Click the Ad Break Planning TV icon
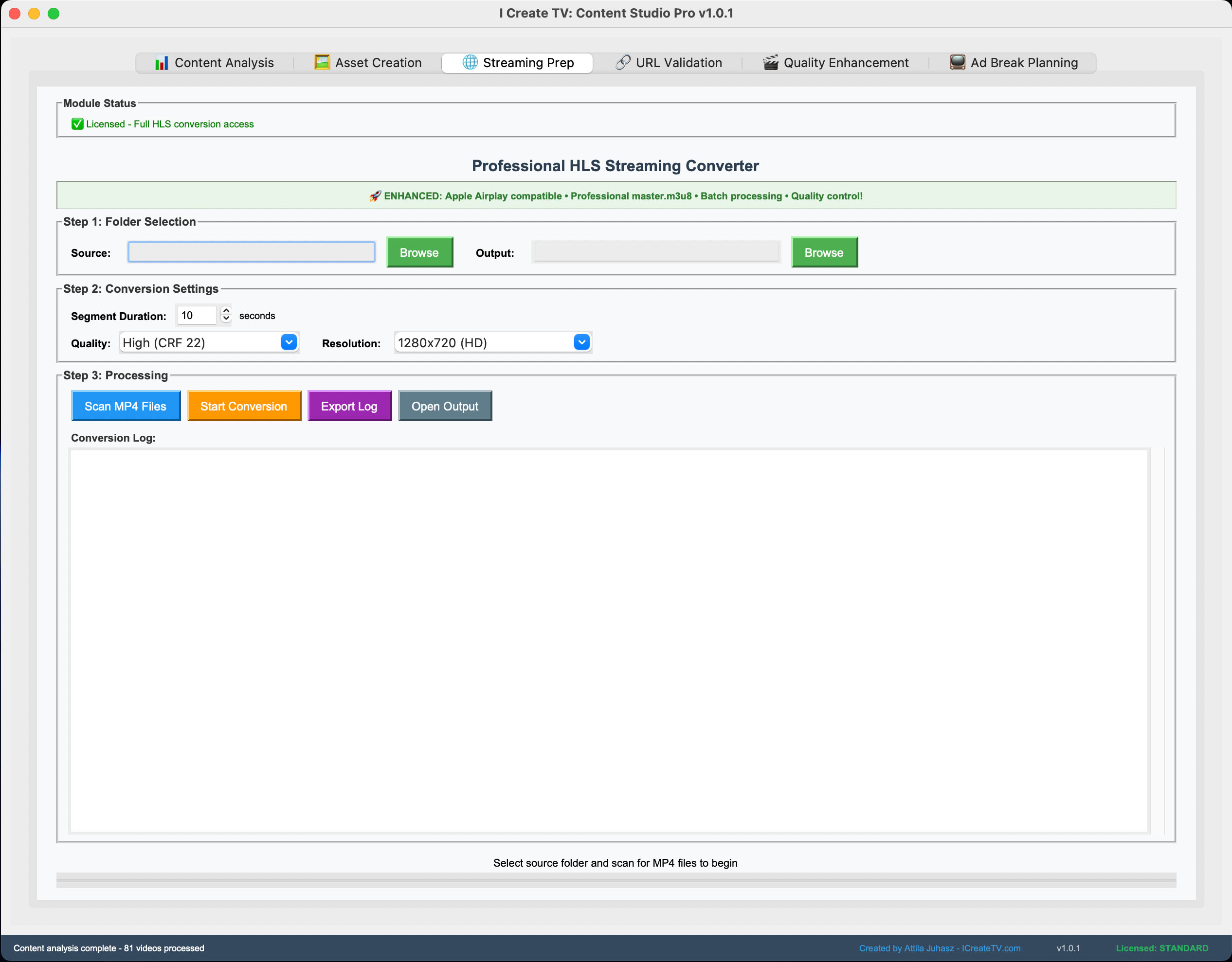1232x962 pixels. click(x=957, y=63)
